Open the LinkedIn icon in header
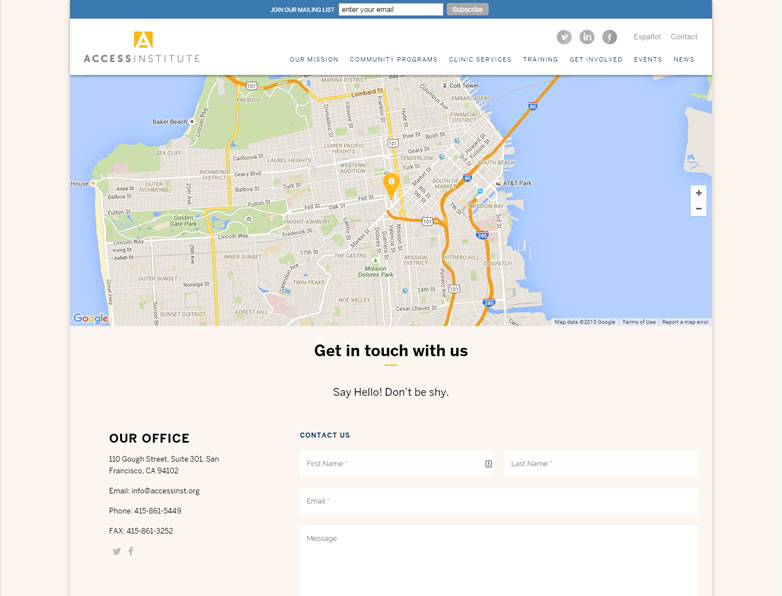The height and width of the screenshot is (596, 782). pos(587,37)
